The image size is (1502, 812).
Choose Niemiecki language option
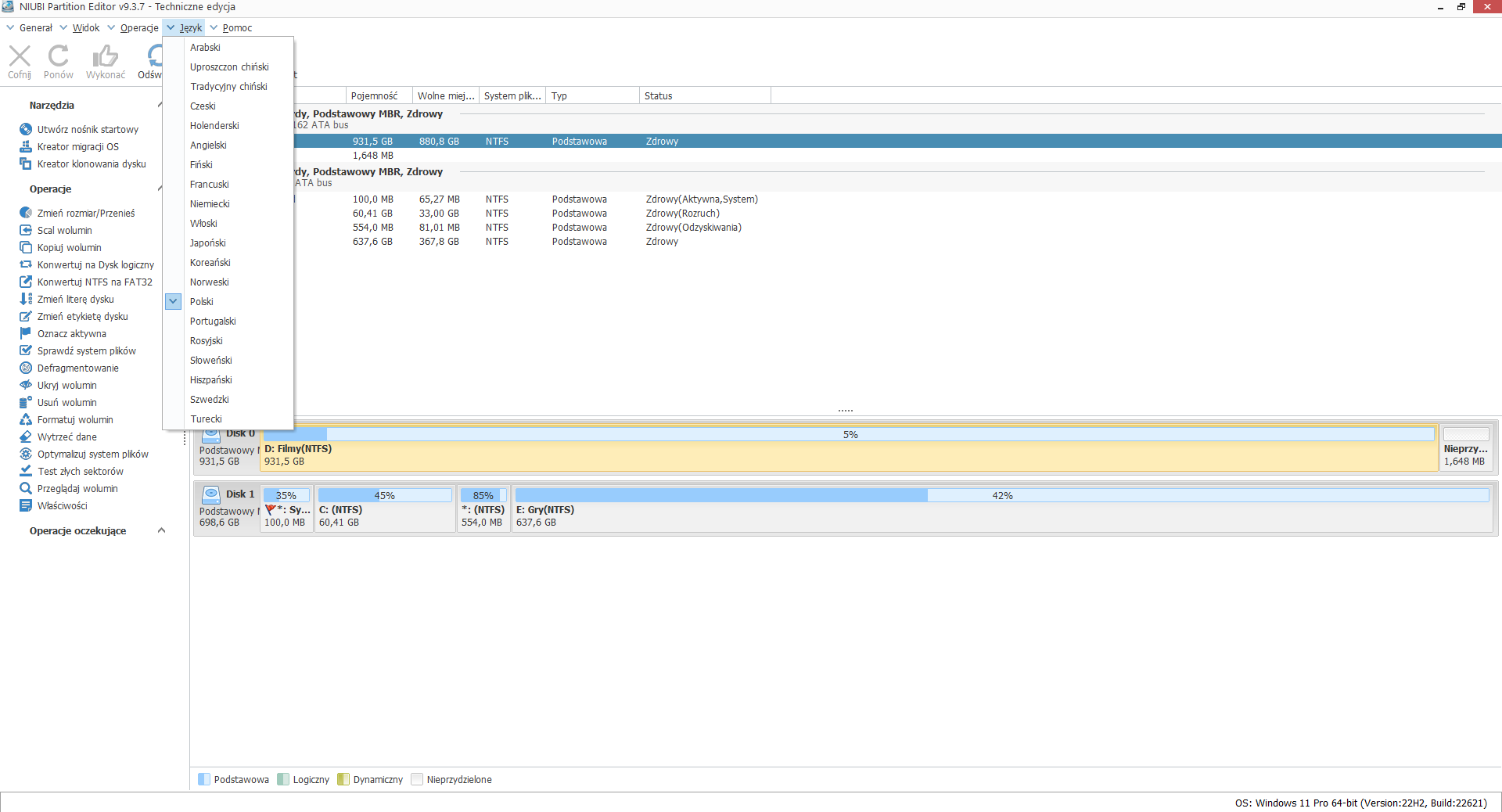pyautogui.click(x=210, y=203)
